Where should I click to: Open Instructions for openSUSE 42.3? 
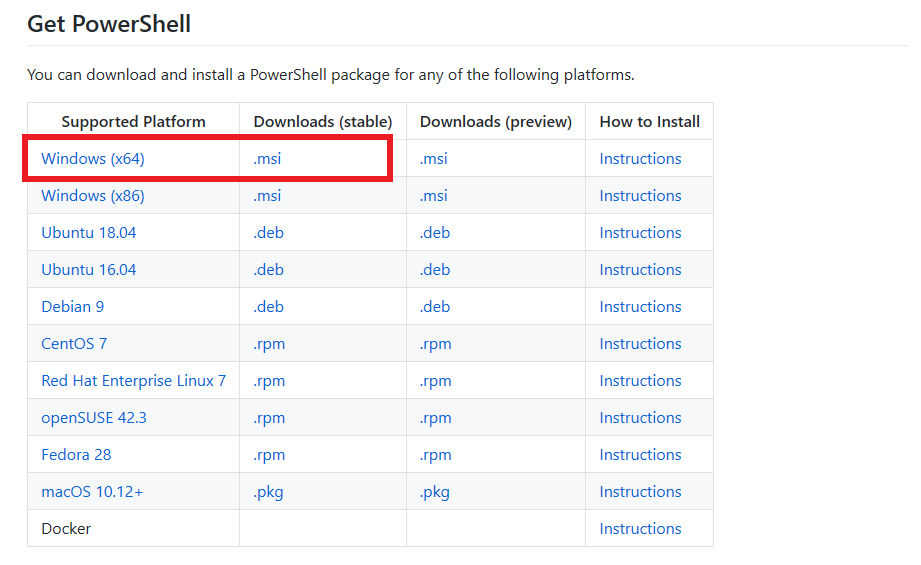640,418
